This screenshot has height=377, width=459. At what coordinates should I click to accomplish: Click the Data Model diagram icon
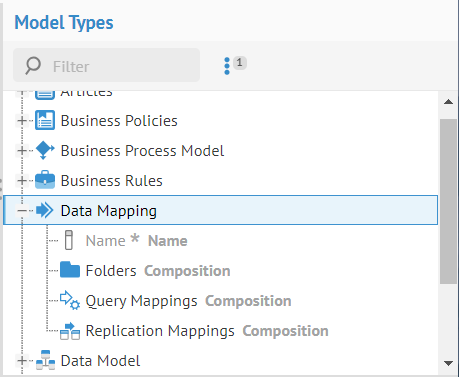tap(45, 360)
